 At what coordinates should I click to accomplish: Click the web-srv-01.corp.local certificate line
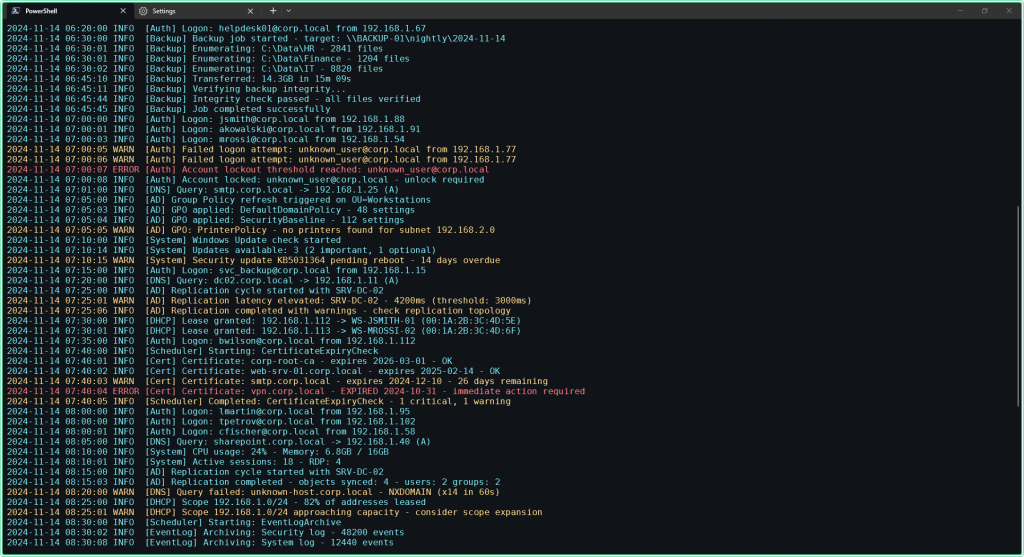pos(253,372)
